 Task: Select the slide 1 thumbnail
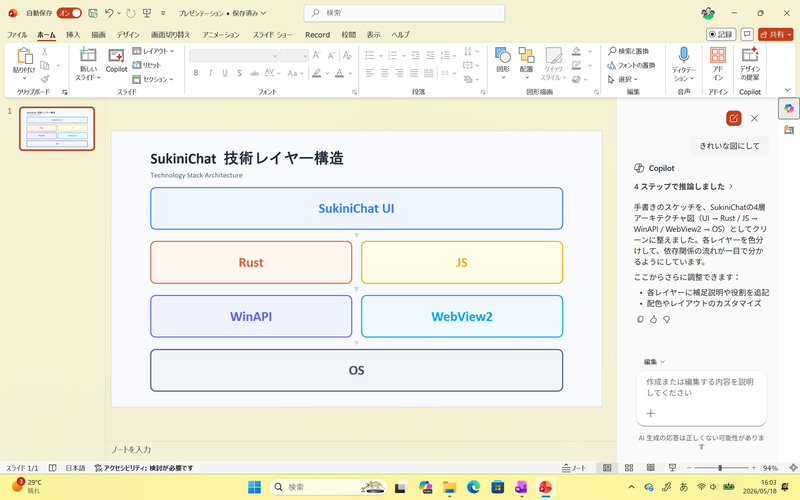pyautogui.click(x=57, y=129)
